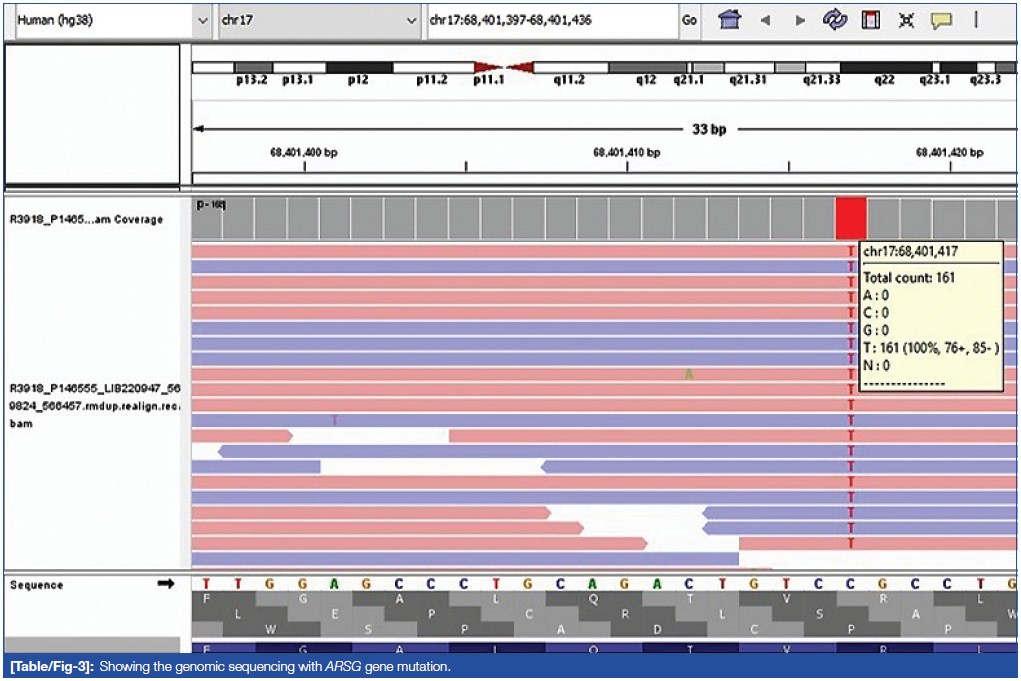
Task: Click the locus field showing chr17:68,401,397-68,401,436
Action: (550, 20)
